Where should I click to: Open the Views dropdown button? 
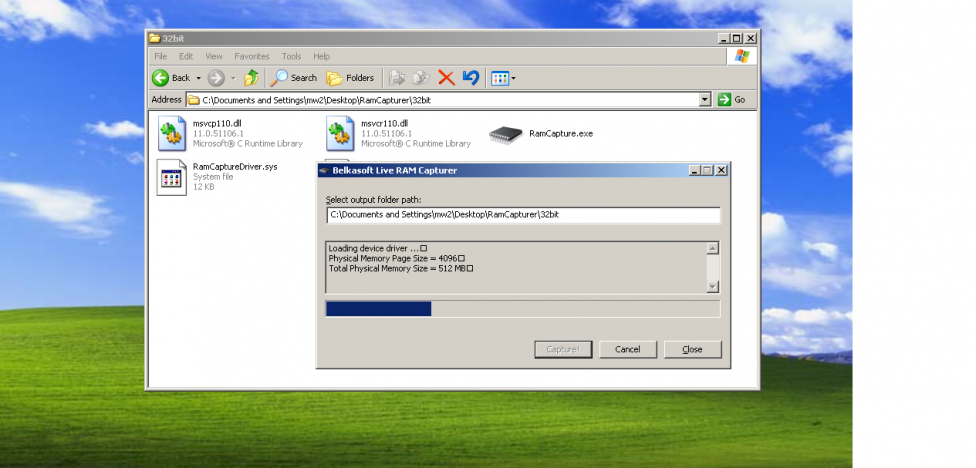[x=503, y=78]
